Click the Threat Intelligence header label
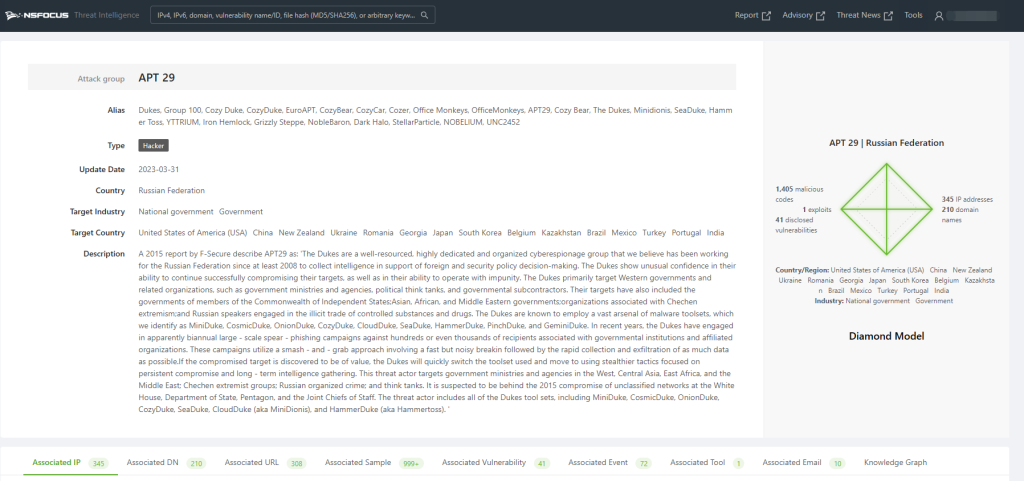 pos(106,15)
